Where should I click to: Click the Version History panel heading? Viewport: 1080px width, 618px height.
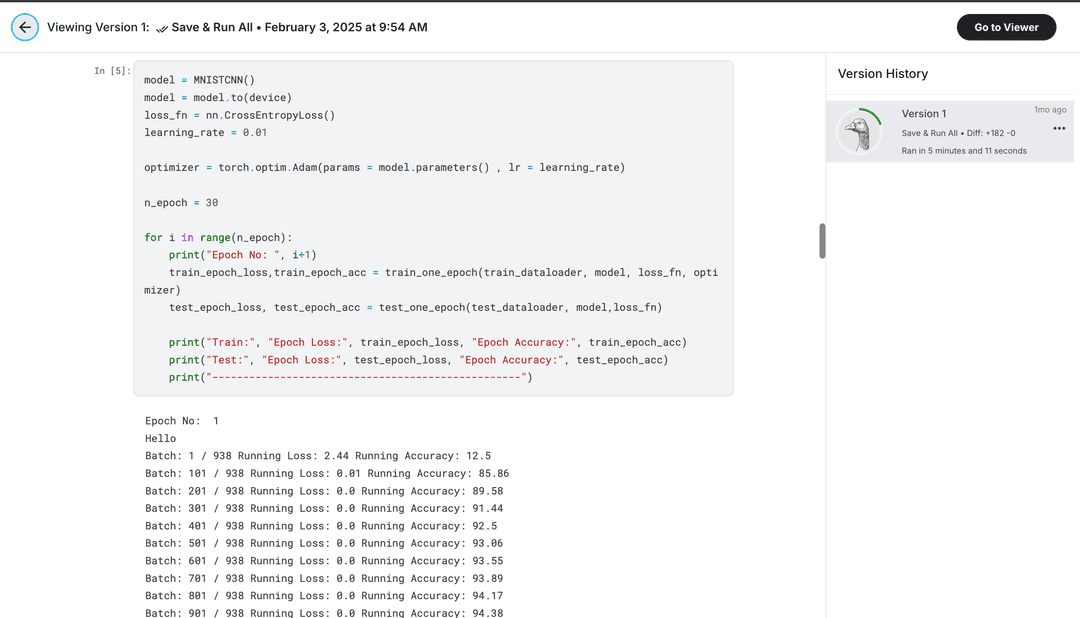(x=881, y=74)
